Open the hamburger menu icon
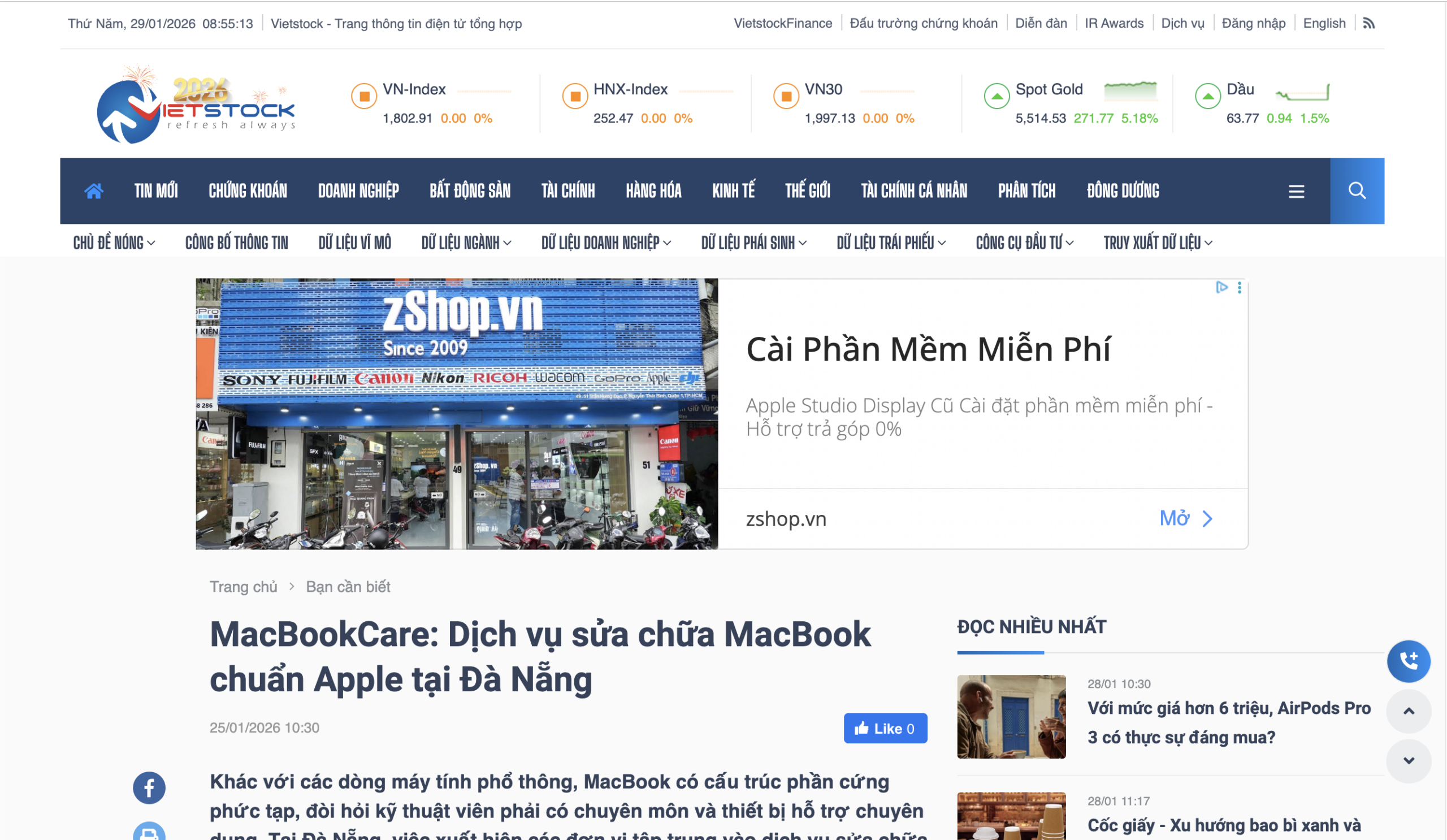Image resolution: width=1447 pixels, height=840 pixels. point(1296,191)
